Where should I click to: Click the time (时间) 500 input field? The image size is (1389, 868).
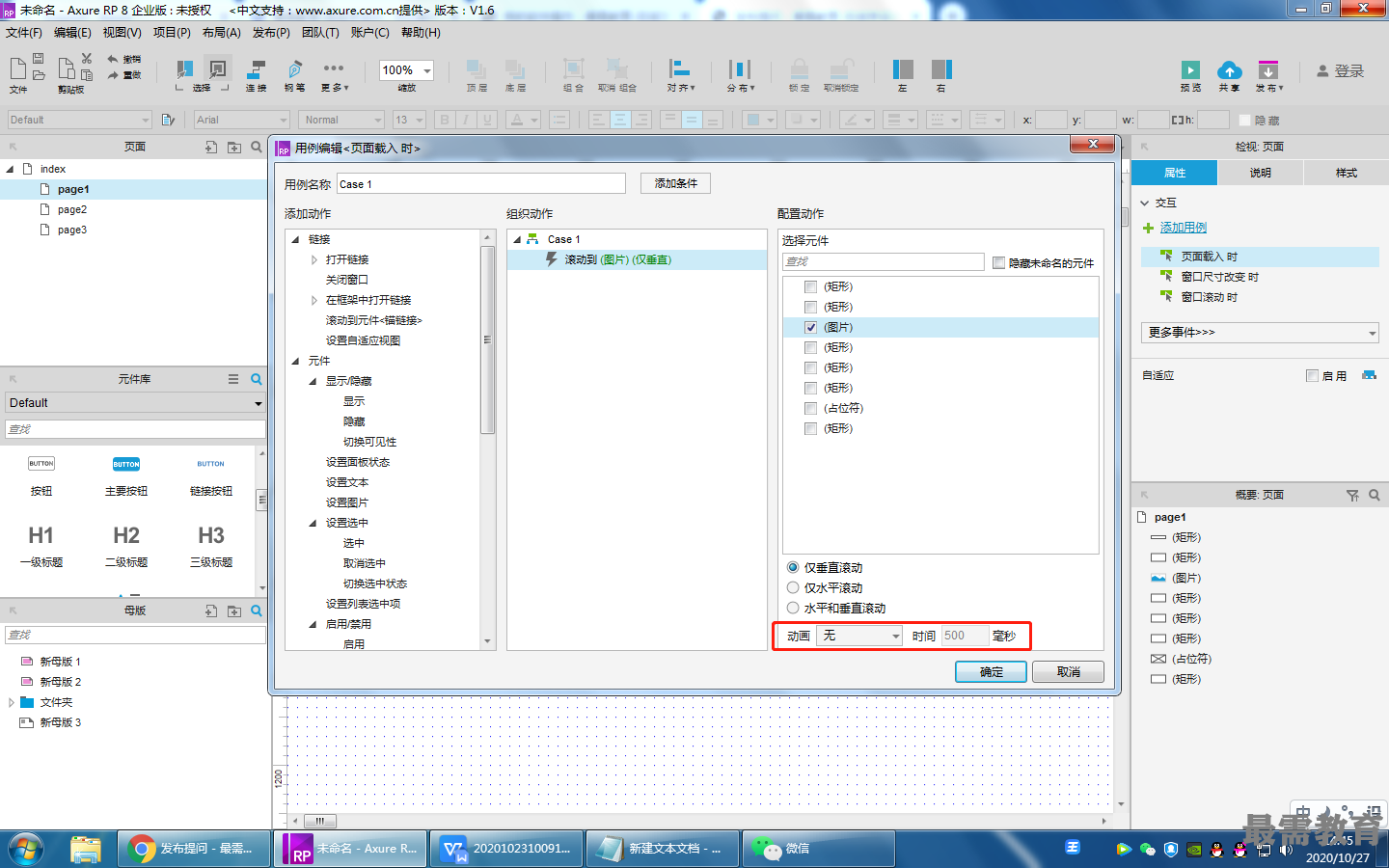[965, 636]
